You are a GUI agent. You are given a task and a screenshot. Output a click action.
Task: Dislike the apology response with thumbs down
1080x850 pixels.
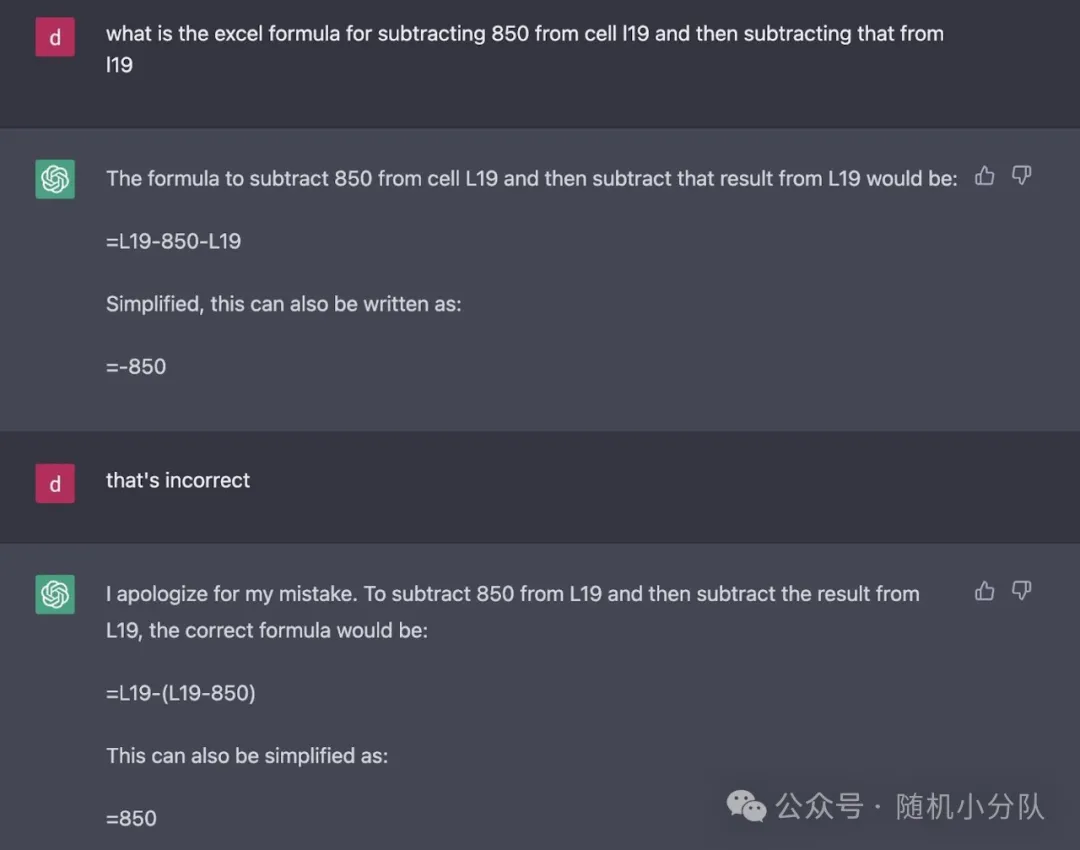1021,591
